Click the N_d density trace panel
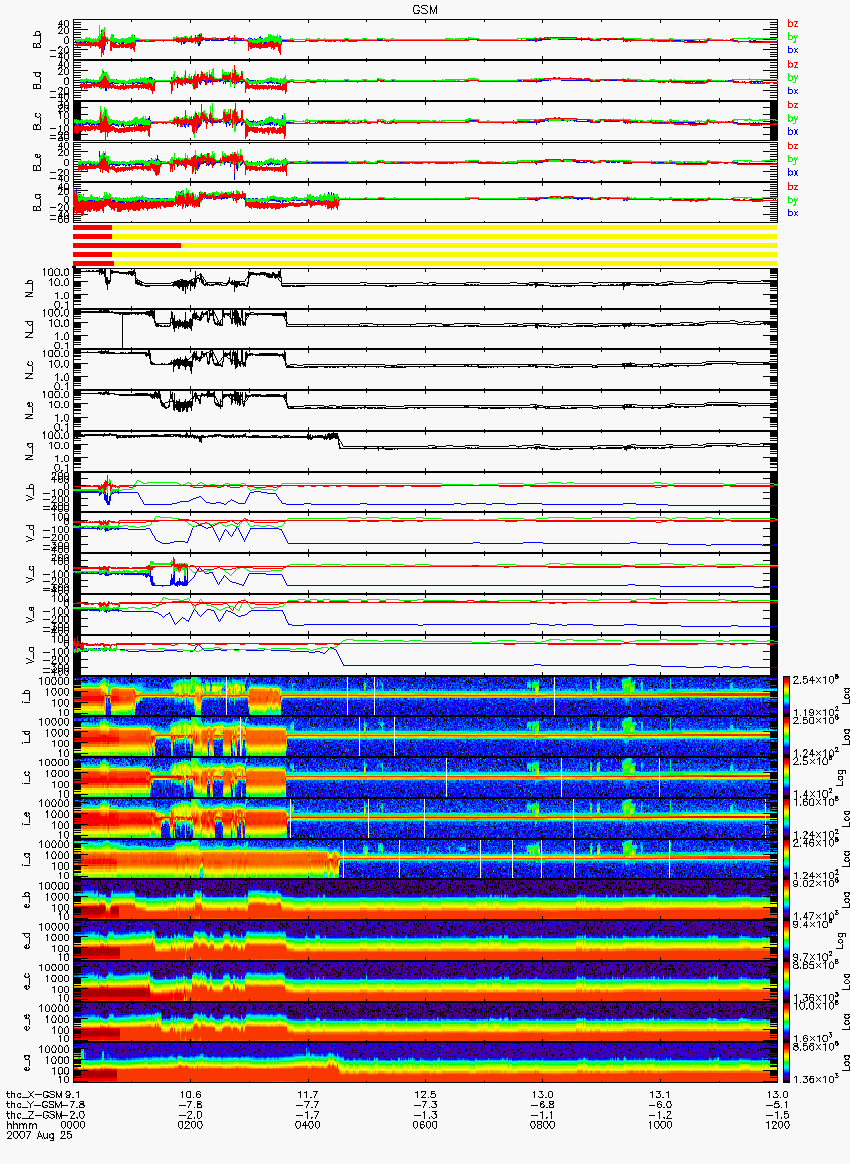The height and width of the screenshot is (1164, 850). [x=425, y=328]
